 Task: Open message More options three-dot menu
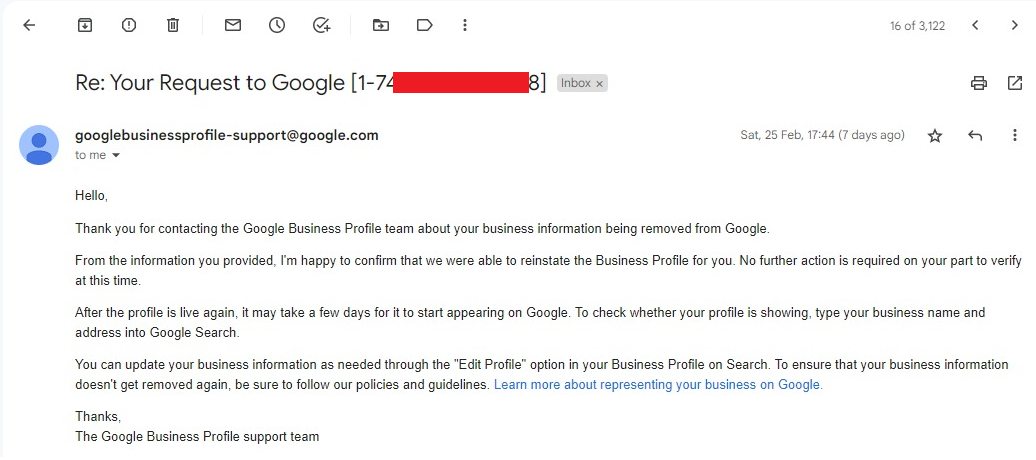[1015, 136]
